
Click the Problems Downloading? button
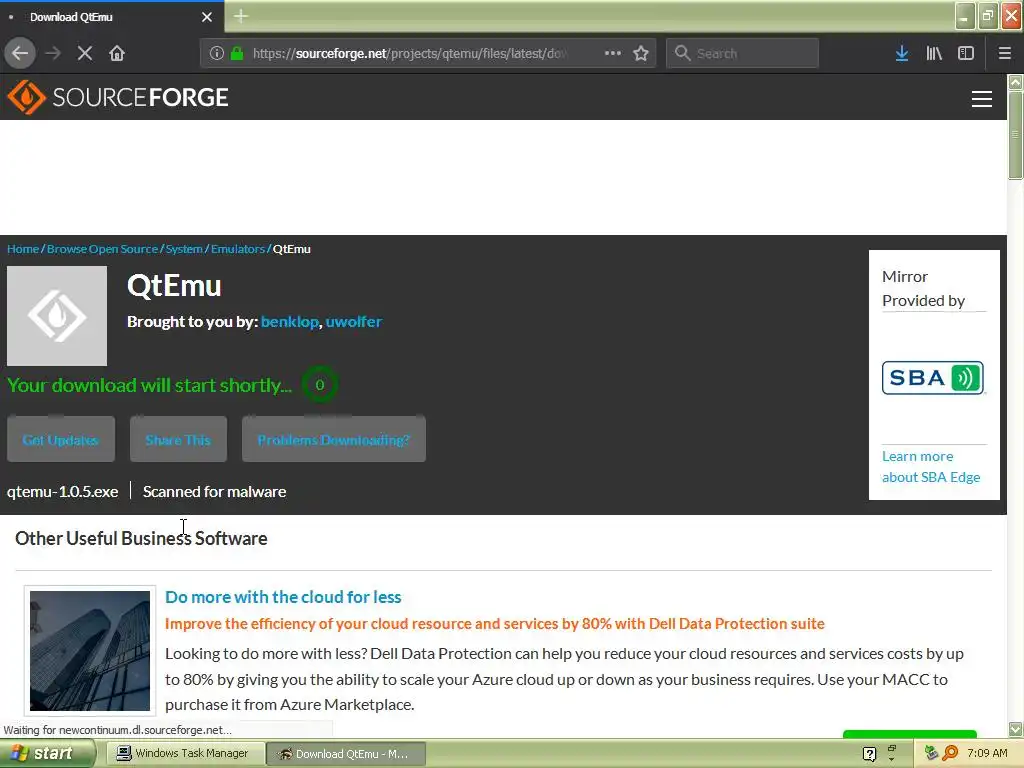tap(334, 440)
